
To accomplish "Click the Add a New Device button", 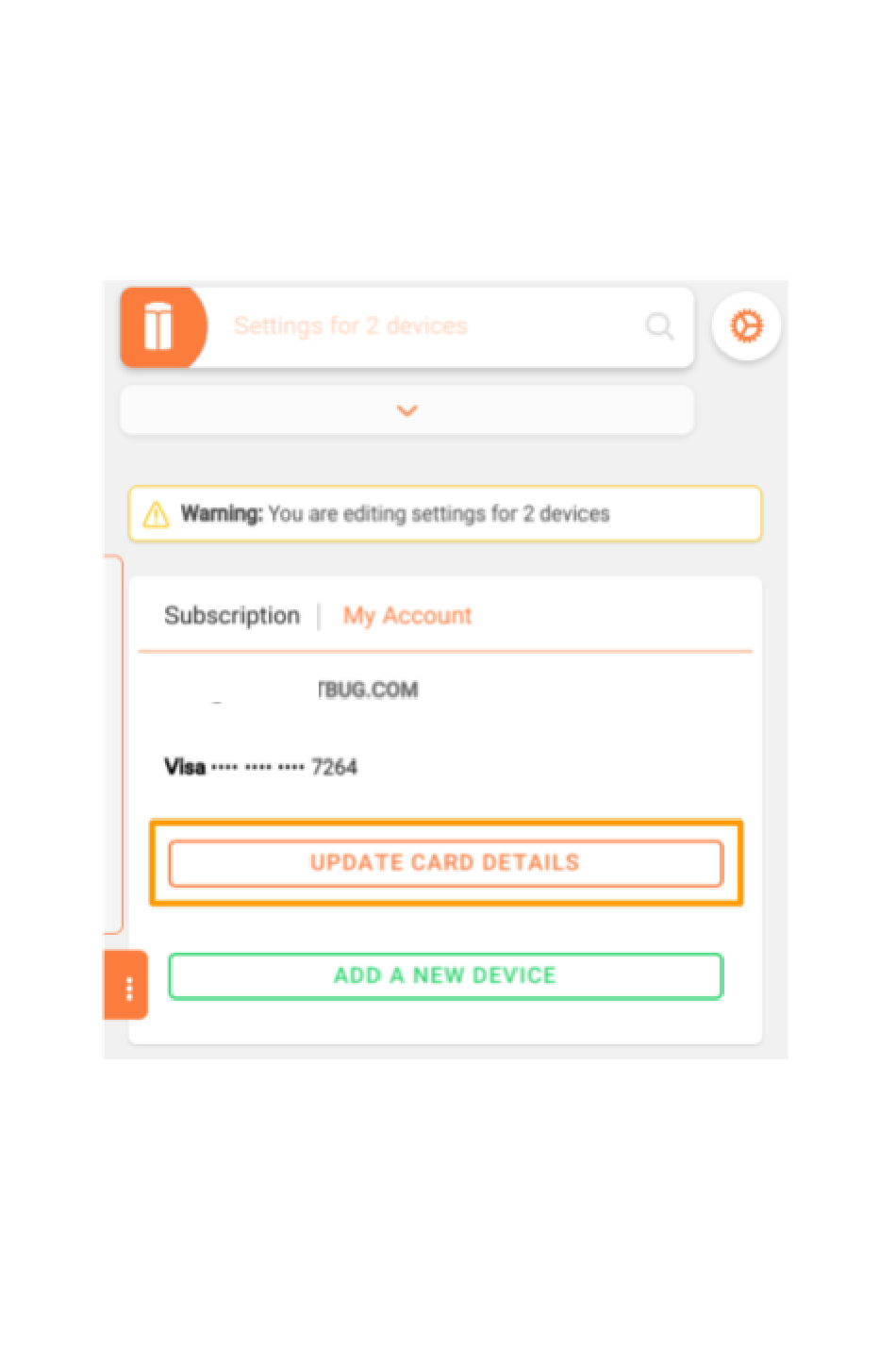I will tap(445, 976).
